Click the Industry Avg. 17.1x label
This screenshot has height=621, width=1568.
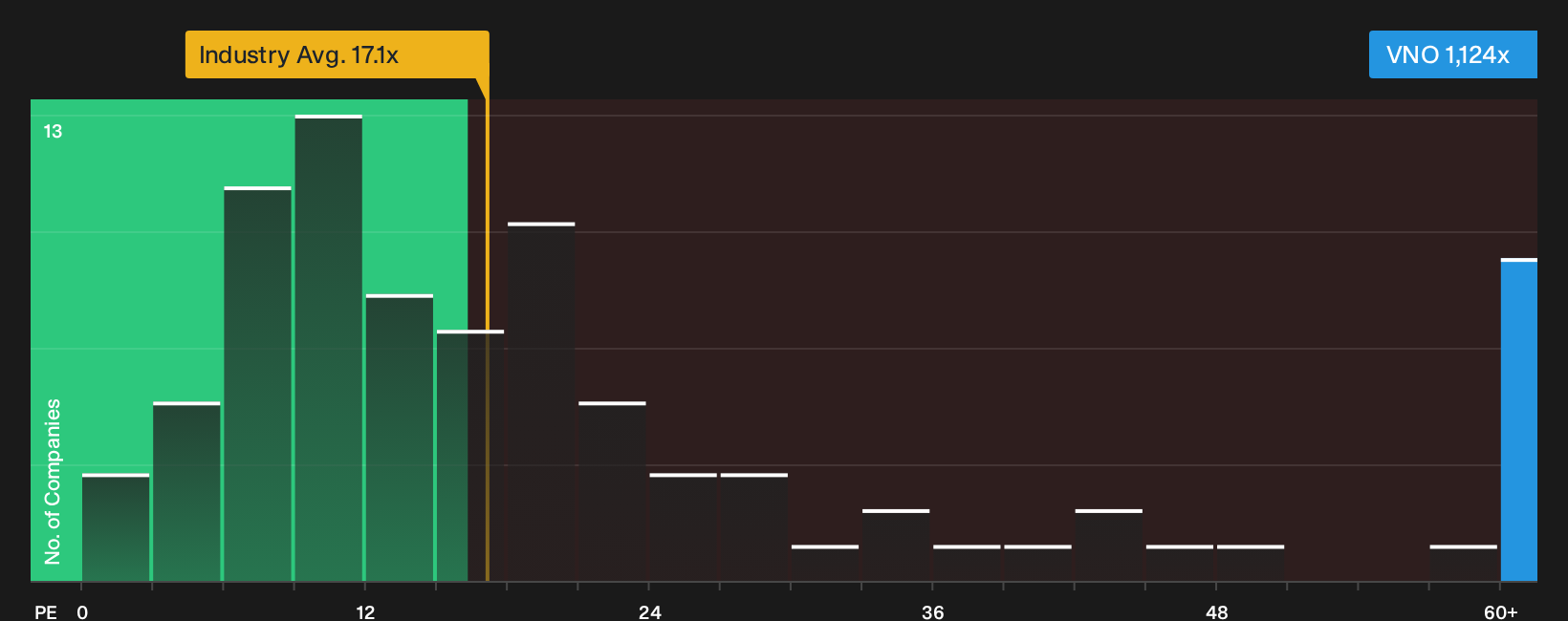[337, 54]
